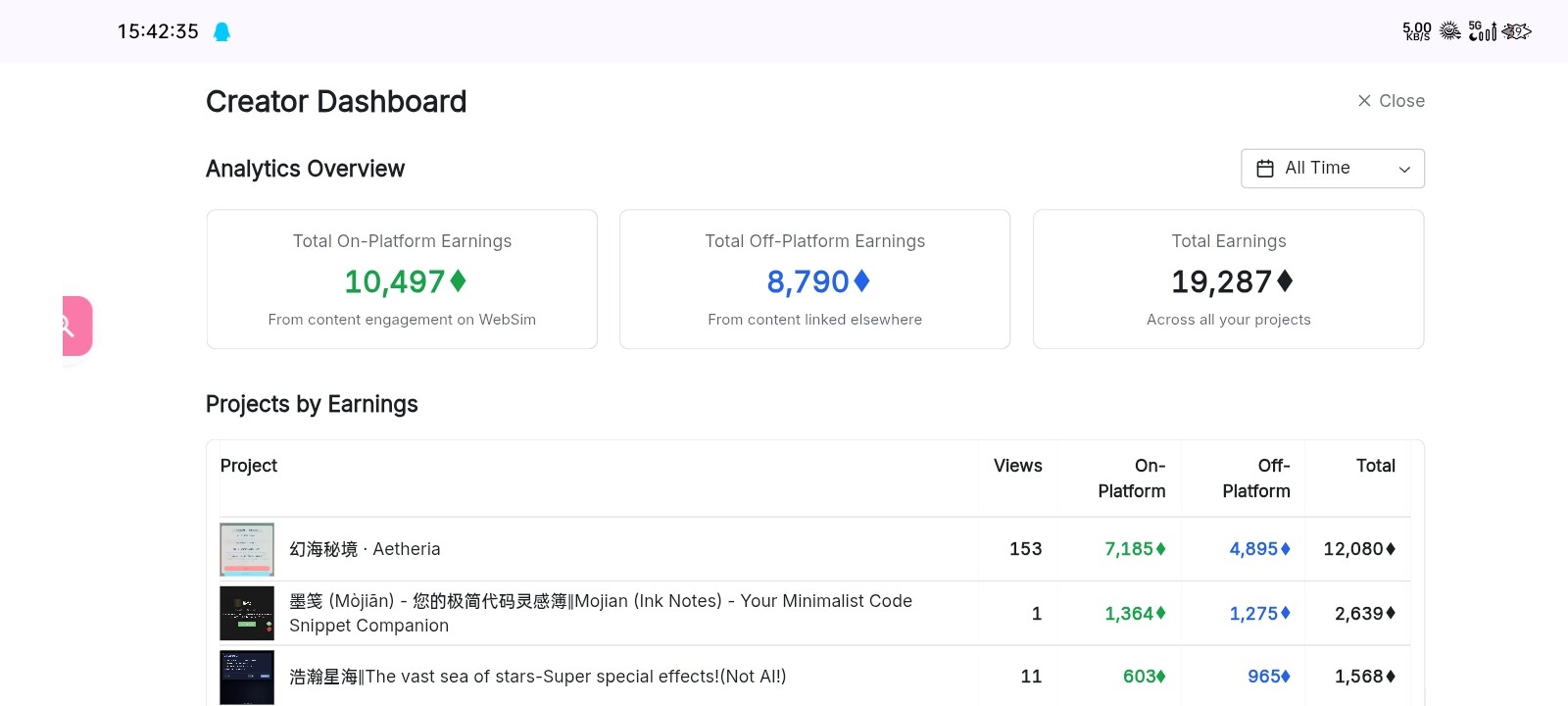The image size is (1568, 706).
Task: Click the black diamond in Total Earnings card
Action: (x=1285, y=281)
